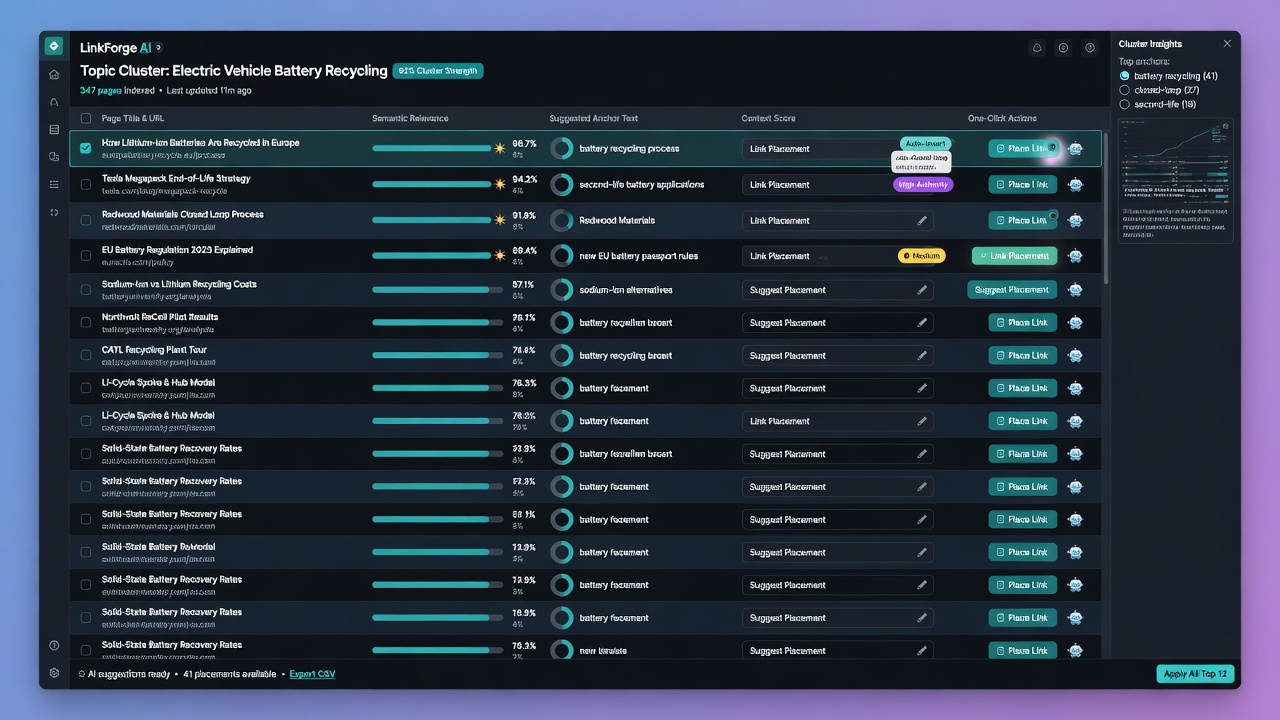This screenshot has height=720, width=1280.
Task: Open notifications bell in top header
Action: (1037, 47)
